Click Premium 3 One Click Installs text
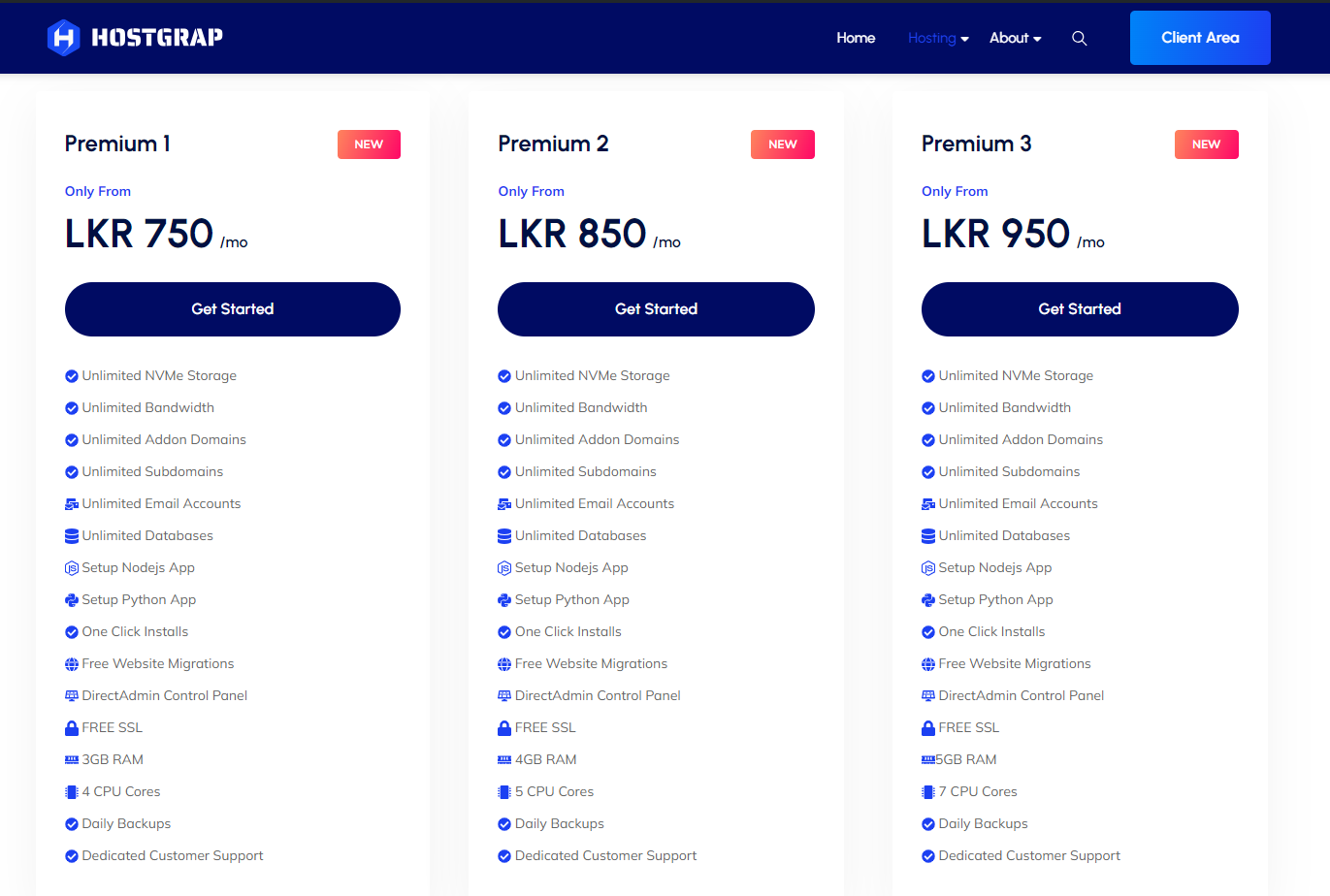The width and height of the screenshot is (1330, 896). [x=992, y=632]
